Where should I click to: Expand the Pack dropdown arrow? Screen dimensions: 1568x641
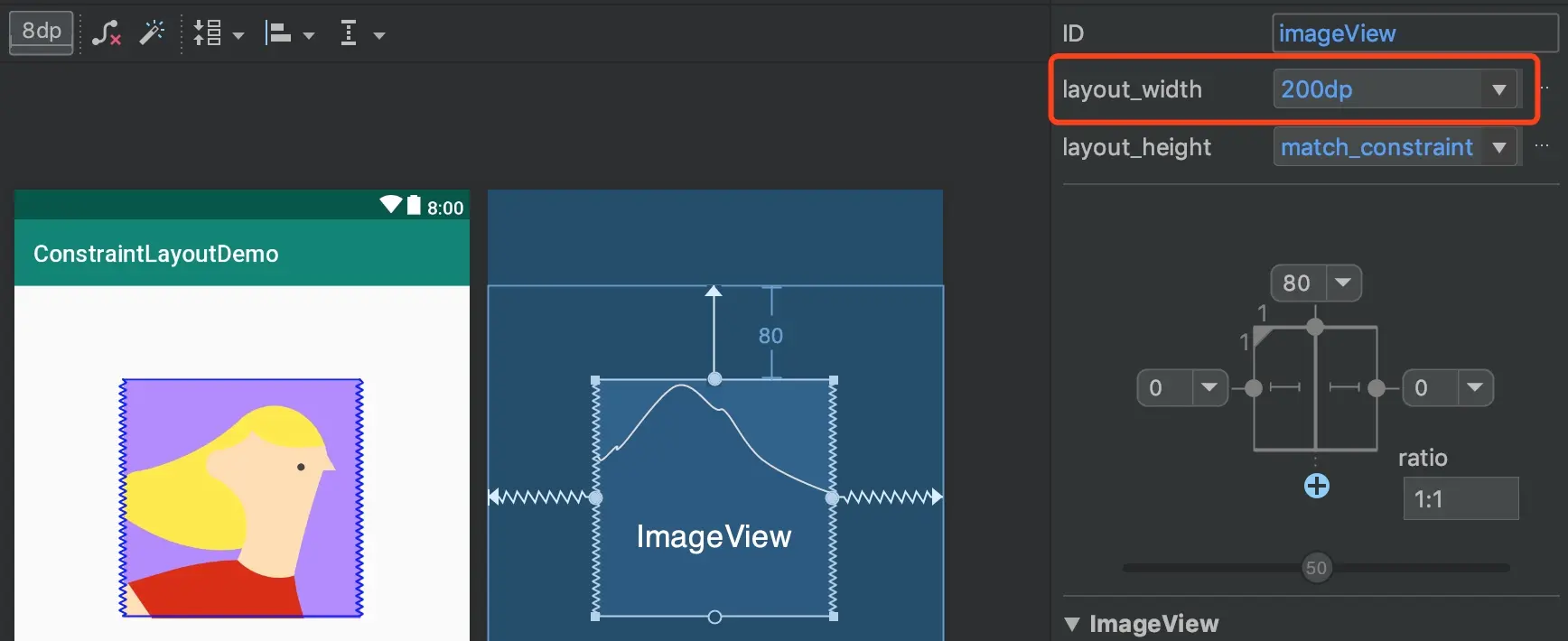[238, 36]
